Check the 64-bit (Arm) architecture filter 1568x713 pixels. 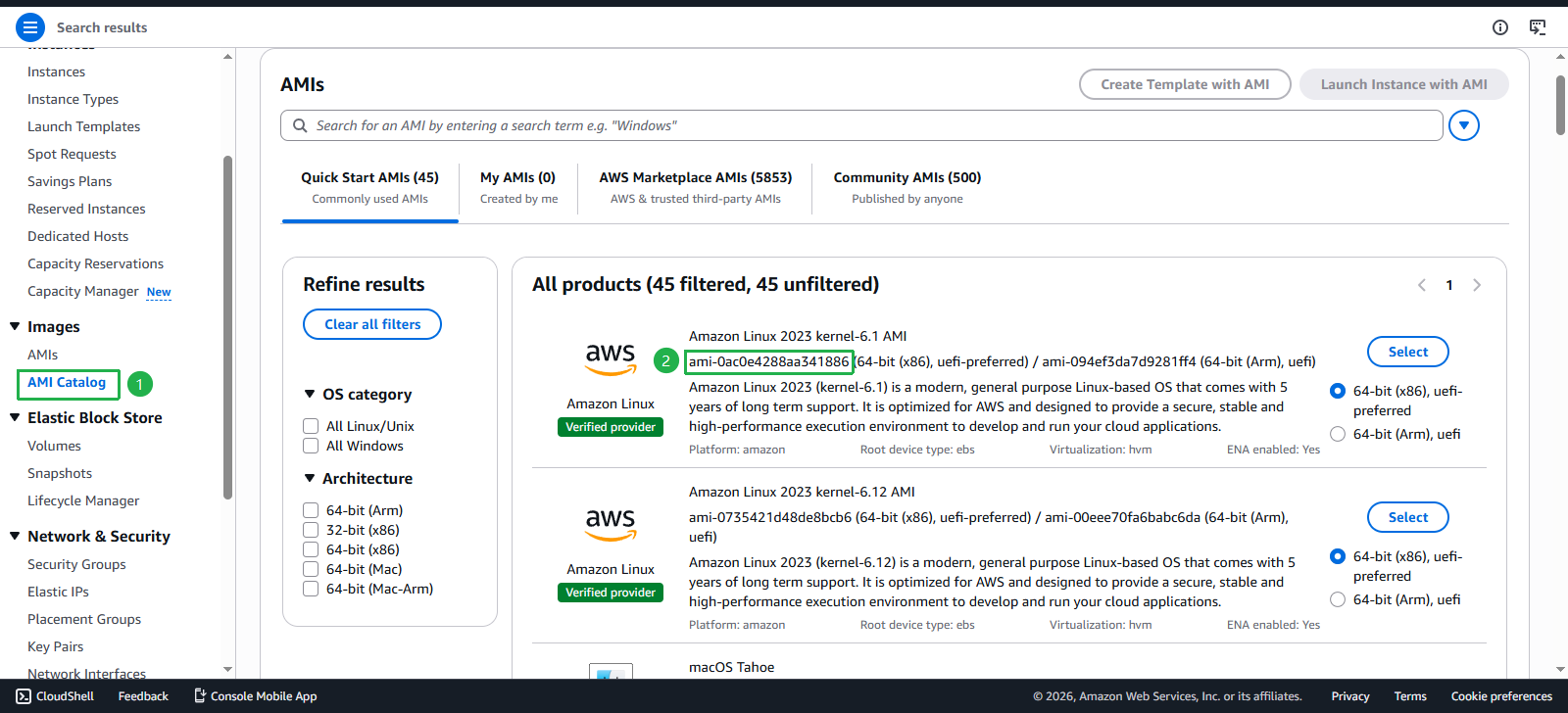point(311,510)
